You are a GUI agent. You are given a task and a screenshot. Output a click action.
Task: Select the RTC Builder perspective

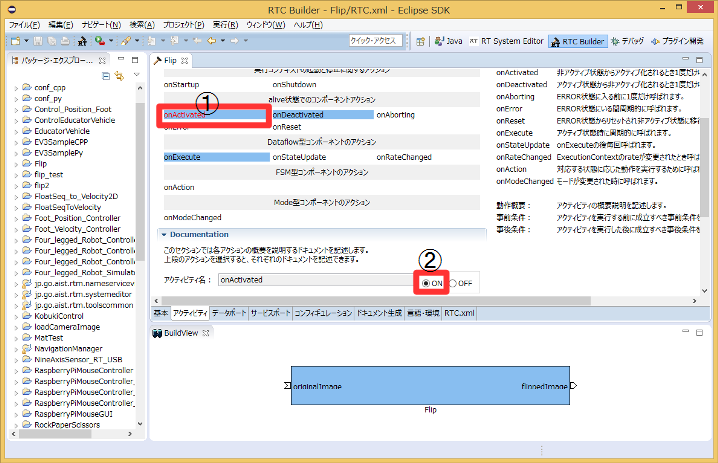(578, 41)
